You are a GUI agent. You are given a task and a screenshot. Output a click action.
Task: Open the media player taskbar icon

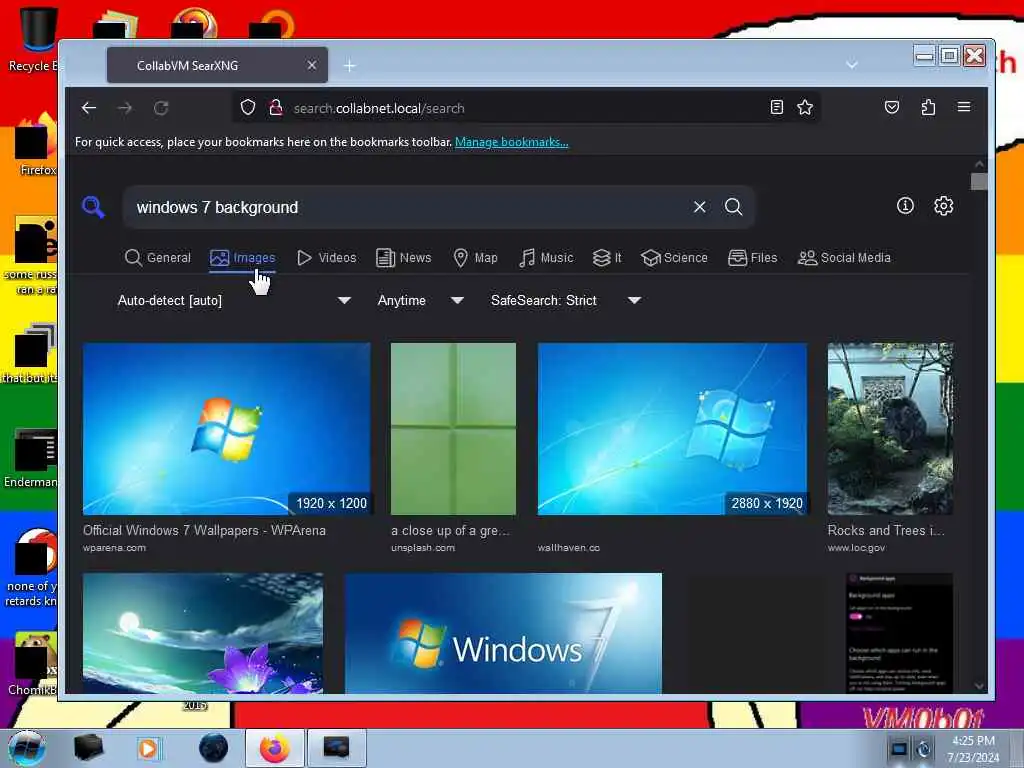148,748
